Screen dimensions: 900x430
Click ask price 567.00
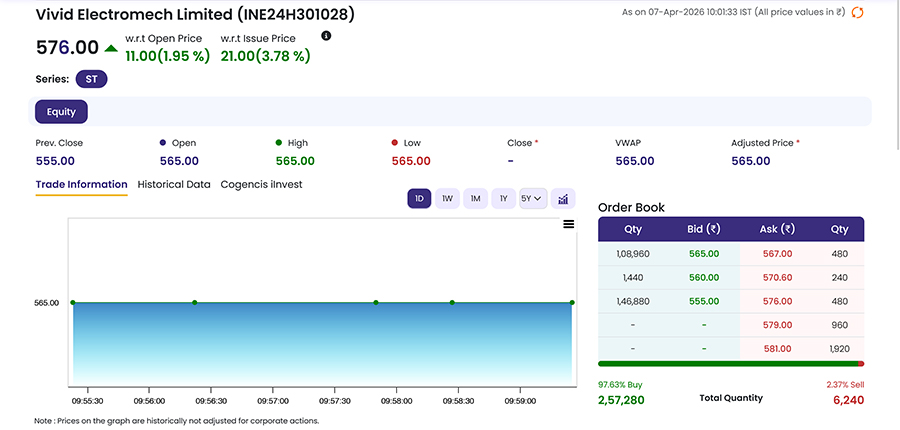click(778, 254)
